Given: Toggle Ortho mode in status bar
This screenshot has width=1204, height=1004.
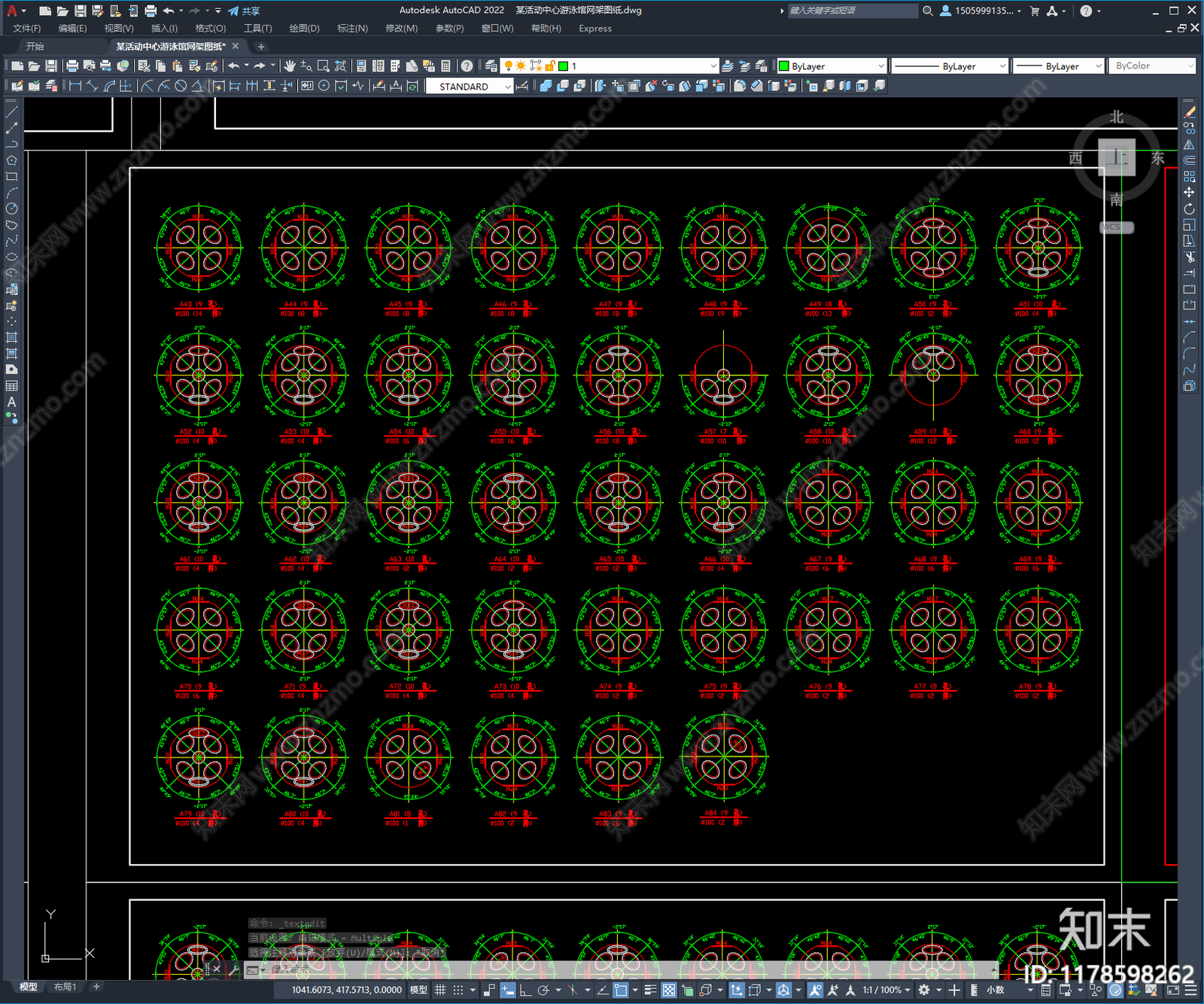Looking at the screenshot, I should 525,990.
